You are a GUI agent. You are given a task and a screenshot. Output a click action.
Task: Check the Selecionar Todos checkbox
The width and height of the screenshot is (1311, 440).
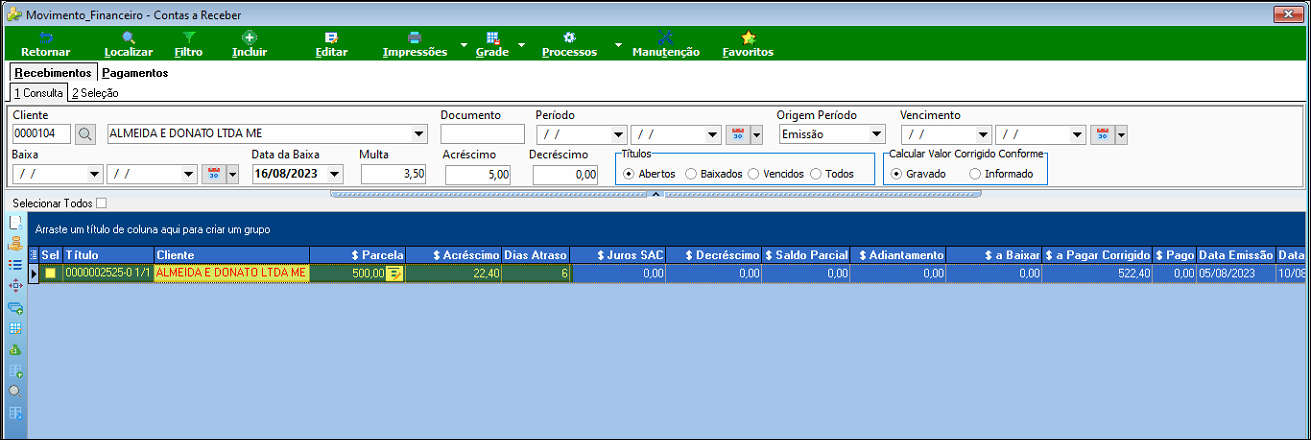(101, 203)
